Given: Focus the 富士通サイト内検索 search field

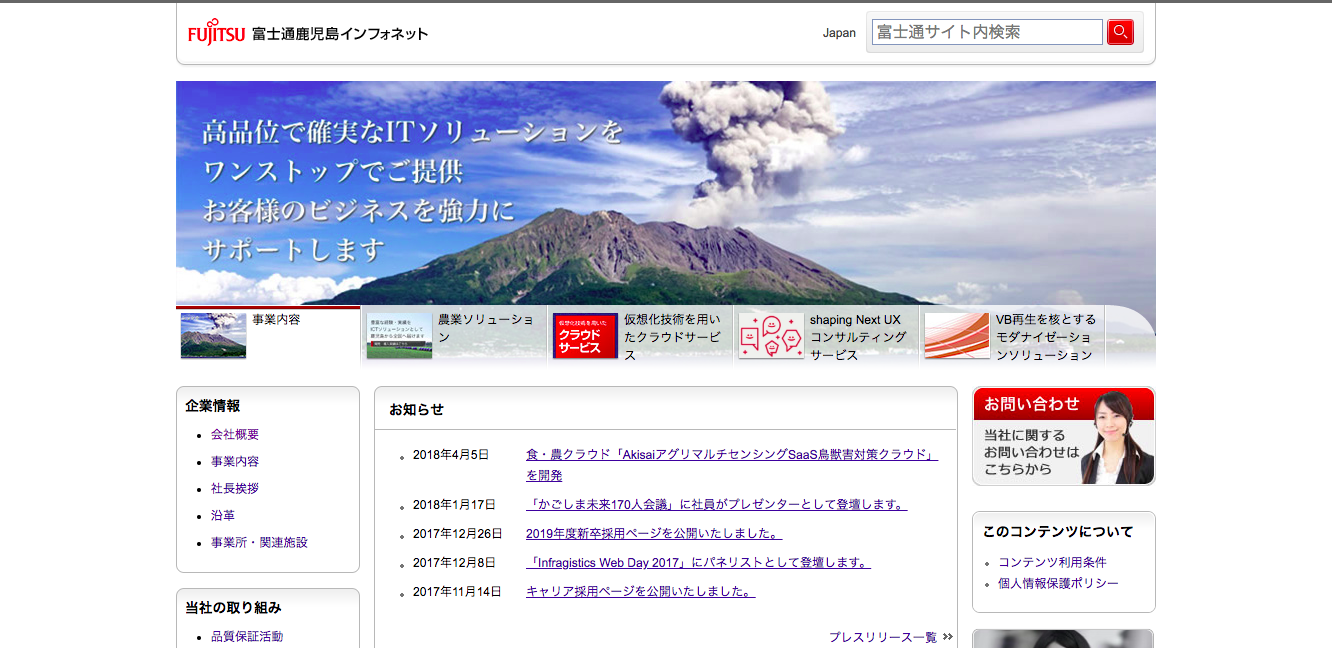Looking at the screenshot, I should pyautogui.click(x=986, y=32).
